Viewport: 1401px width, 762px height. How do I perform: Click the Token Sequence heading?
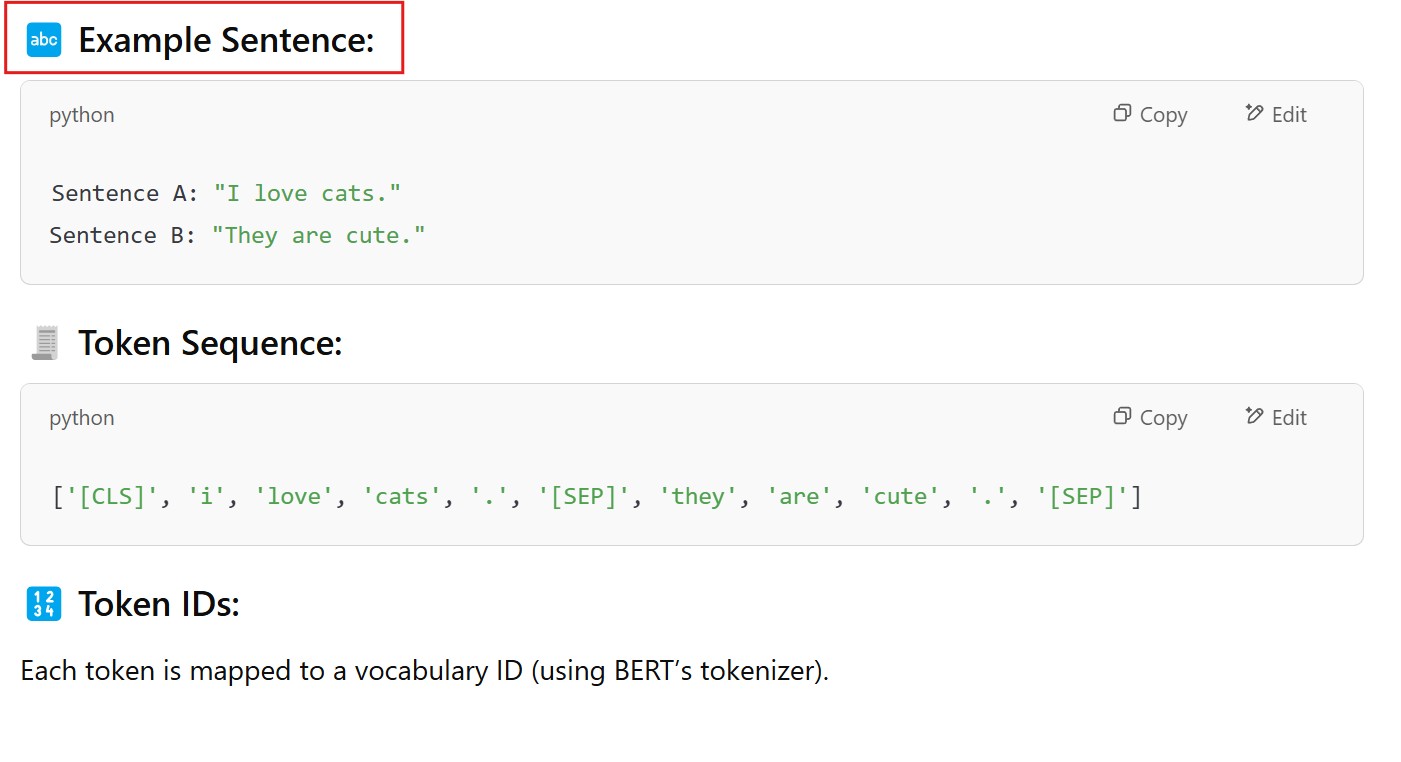point(210,343)
